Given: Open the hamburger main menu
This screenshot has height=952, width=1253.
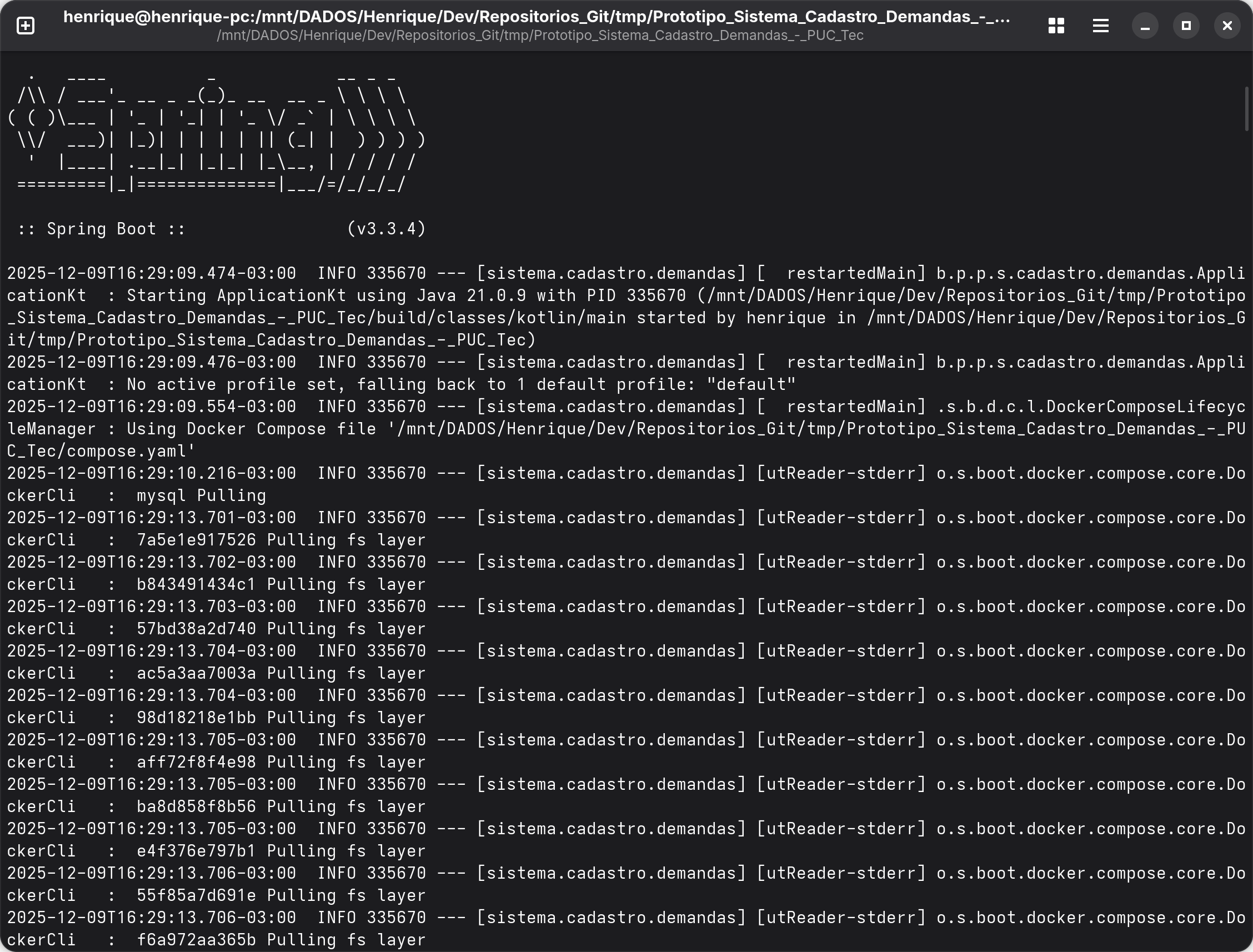Looking at the screenshot, I should click(1101, 26).
